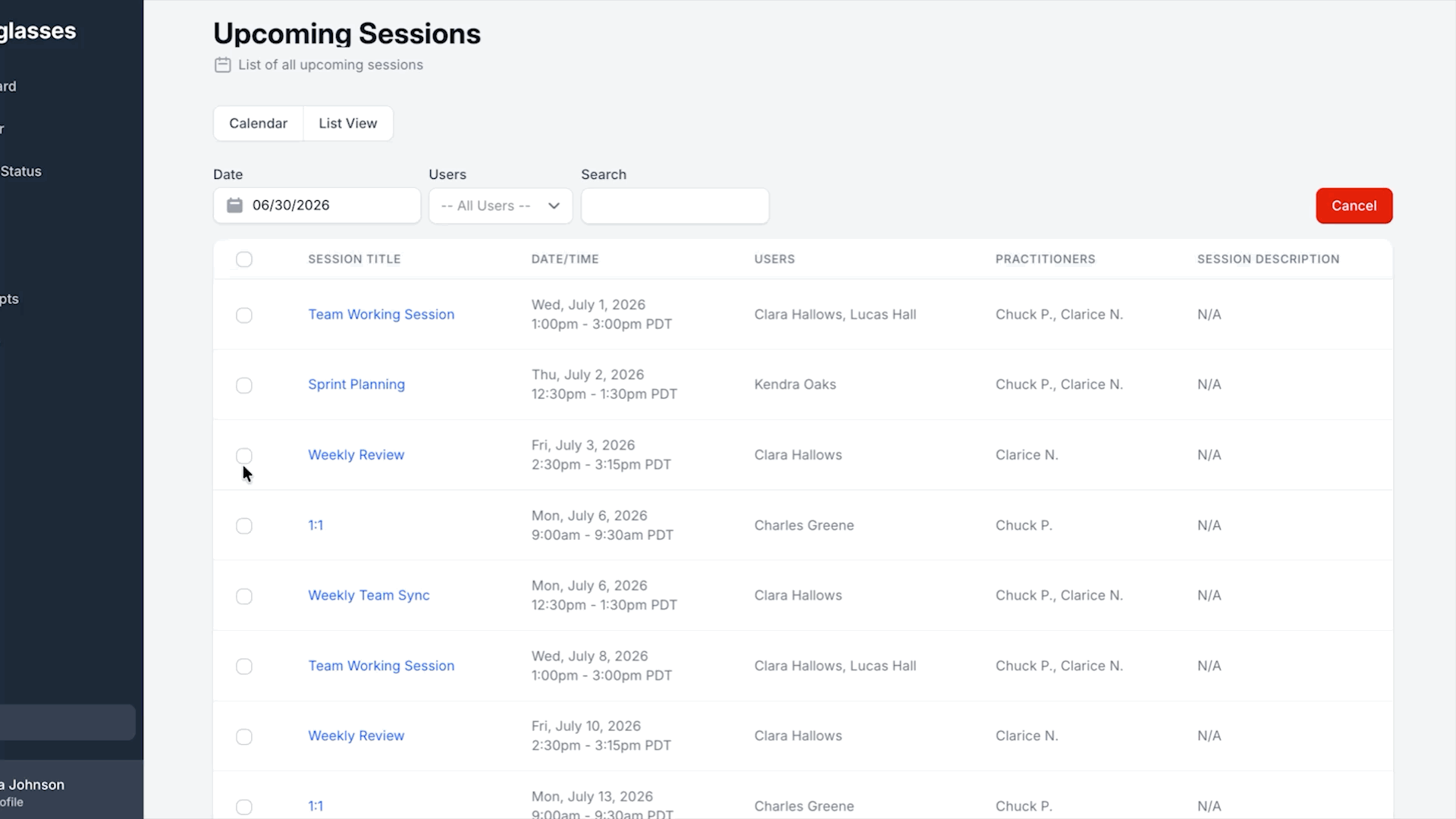Screen dimensions: 1456x819
Task: Focus the Search input field
Action: 675,206
